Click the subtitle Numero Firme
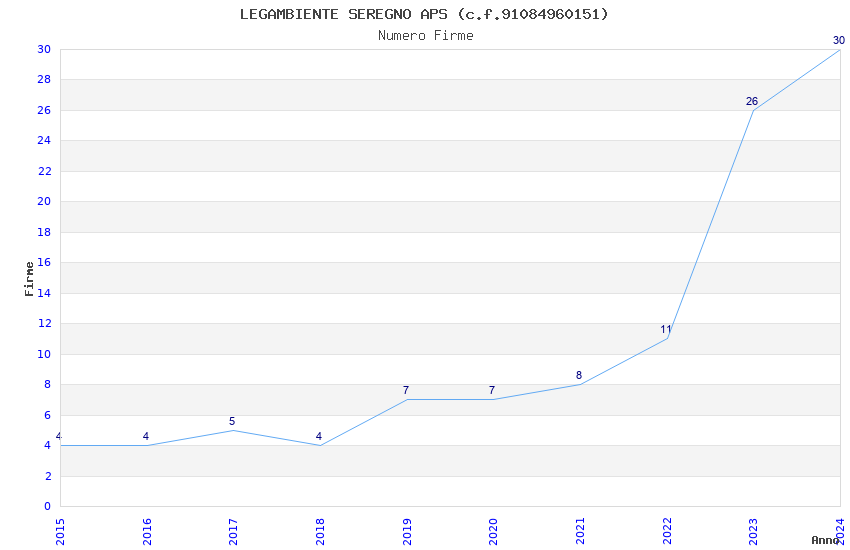850x550 pixels. pyautogui.click(x=426, y=36)
